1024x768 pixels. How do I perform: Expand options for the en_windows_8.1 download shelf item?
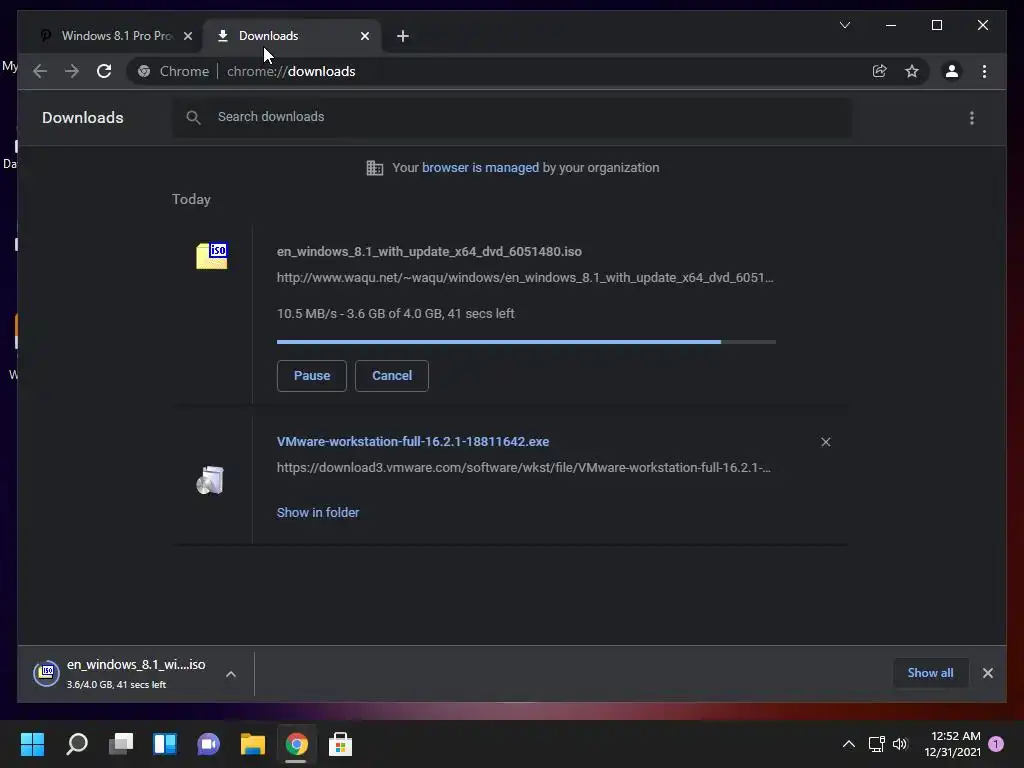pos(231,674)
